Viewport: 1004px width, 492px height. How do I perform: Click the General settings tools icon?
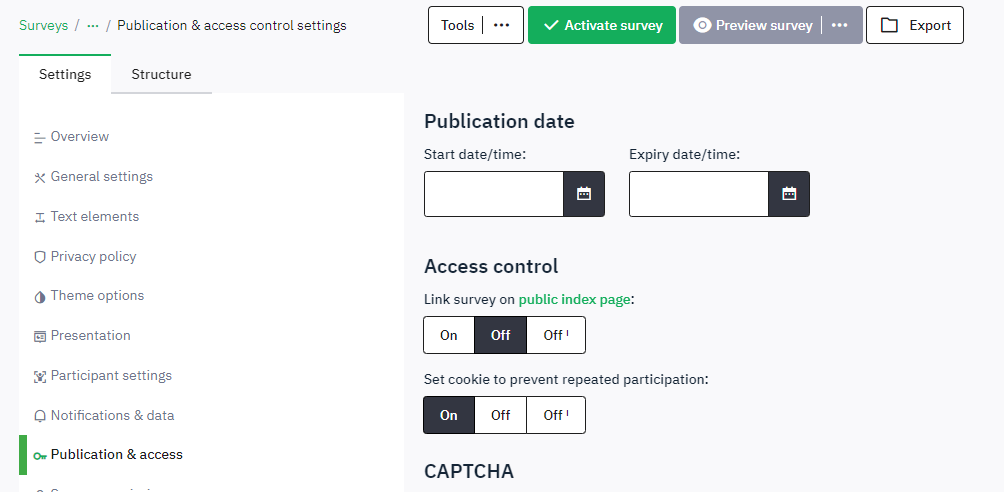[x=39, y=177]
